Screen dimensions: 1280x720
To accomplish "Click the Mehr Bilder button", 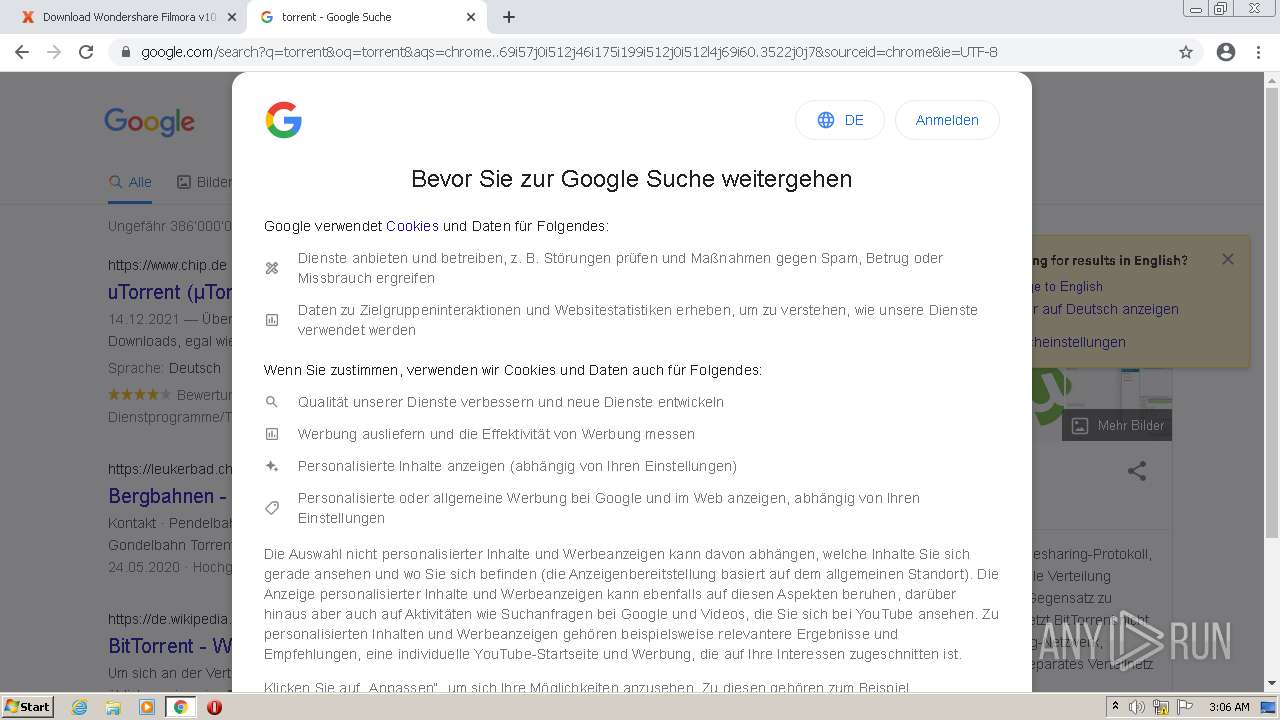I will pyautogui.click(x=1117, y=425).
